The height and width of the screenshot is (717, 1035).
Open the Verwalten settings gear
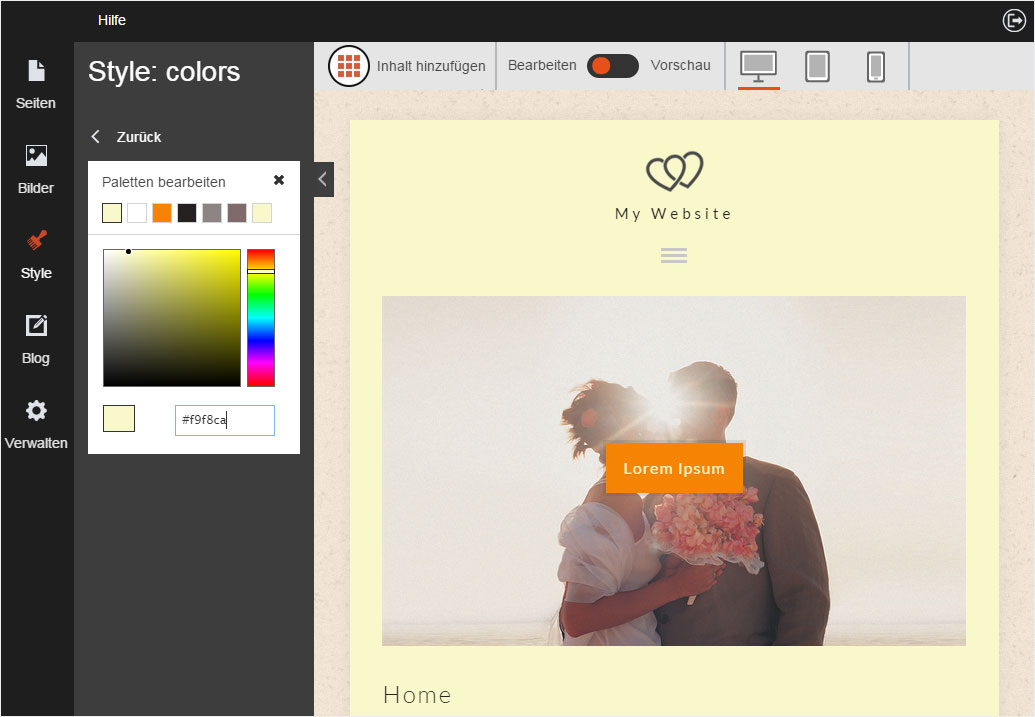click(x=36, y=425)
